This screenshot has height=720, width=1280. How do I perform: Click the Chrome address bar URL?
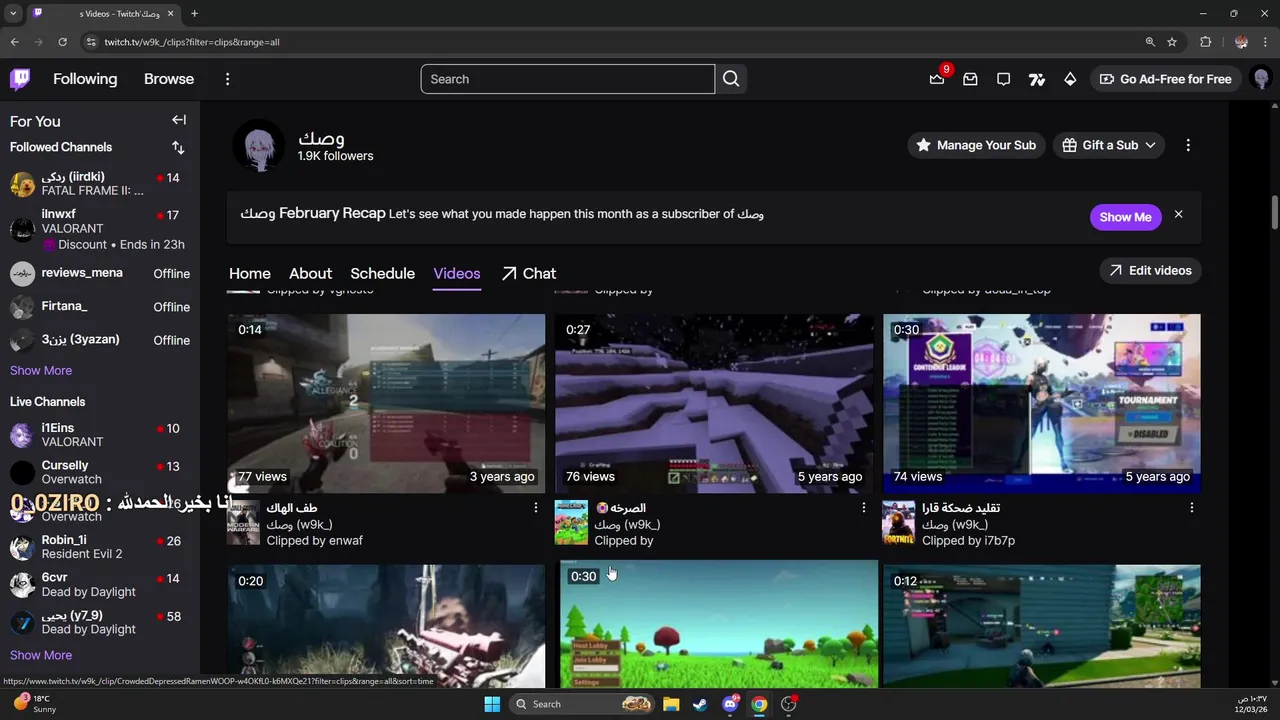tap(192, 42)
